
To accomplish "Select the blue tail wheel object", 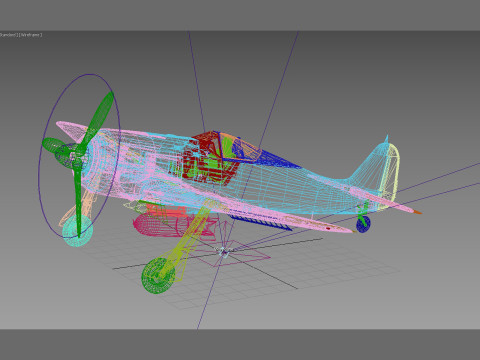I will coord(363,224).
